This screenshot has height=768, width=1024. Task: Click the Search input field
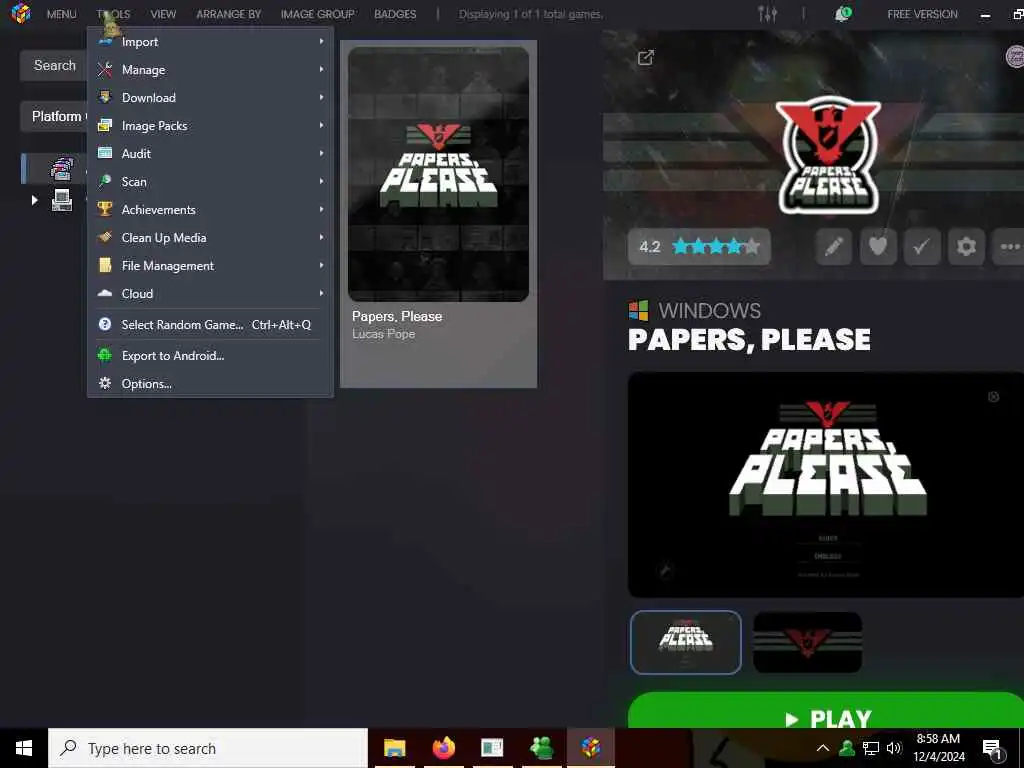[x=54, y=65]
